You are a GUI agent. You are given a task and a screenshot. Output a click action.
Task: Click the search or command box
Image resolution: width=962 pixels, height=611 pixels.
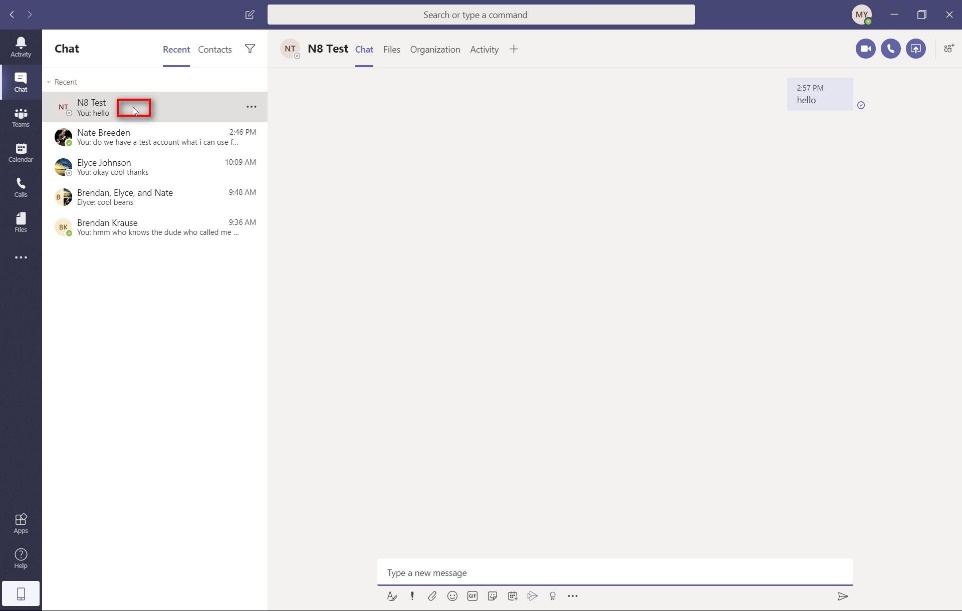tap(481, 15)
